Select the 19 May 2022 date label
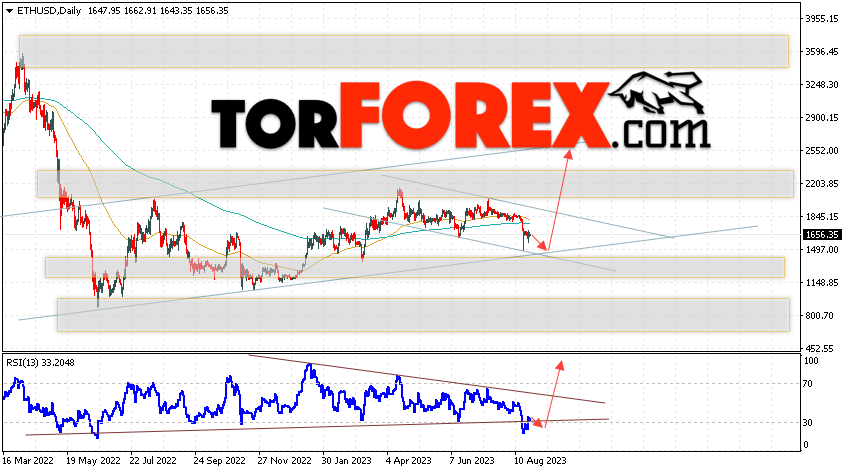This screenshot has width=846, height=472. 93,461
